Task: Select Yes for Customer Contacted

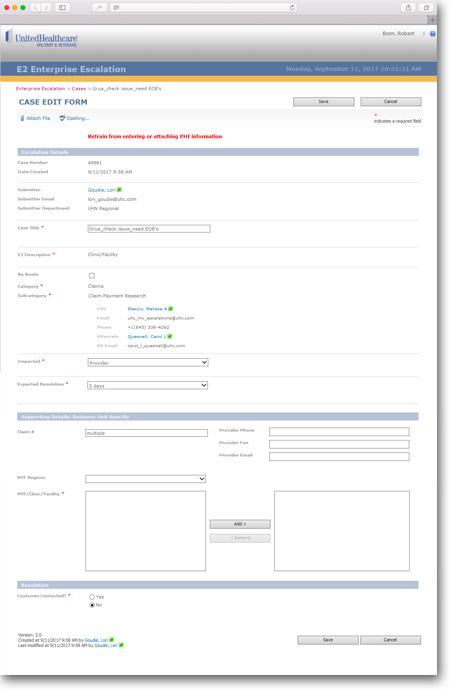Action: click(x=92, y=597)
